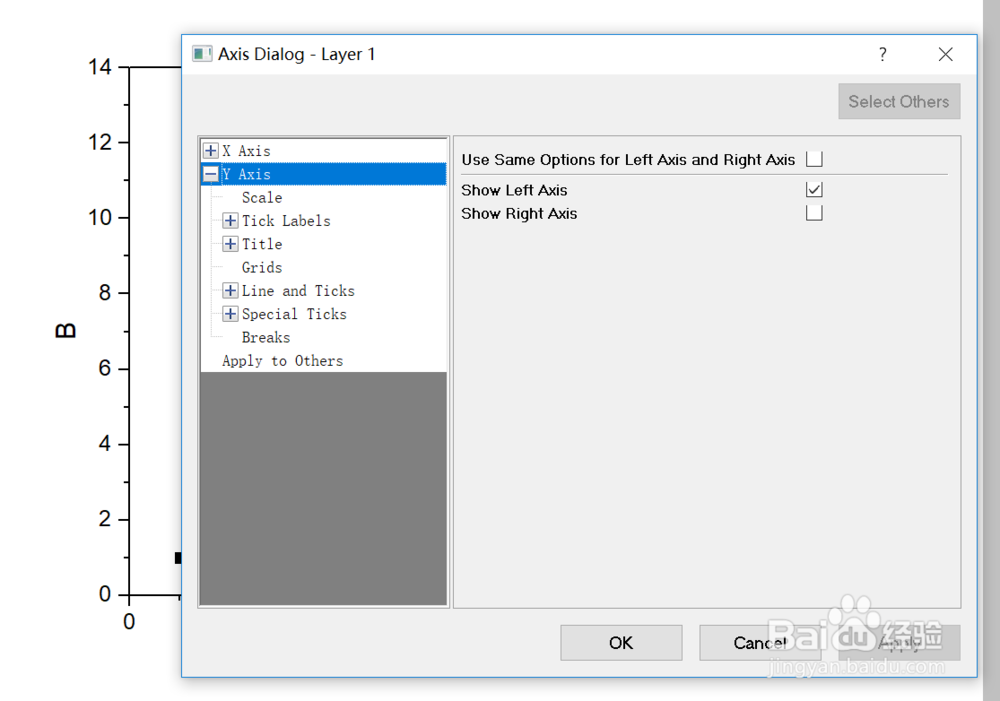Expand the Tick Labels node
Viewport: 1000px width, 701px height.
[x=230, y=221]
